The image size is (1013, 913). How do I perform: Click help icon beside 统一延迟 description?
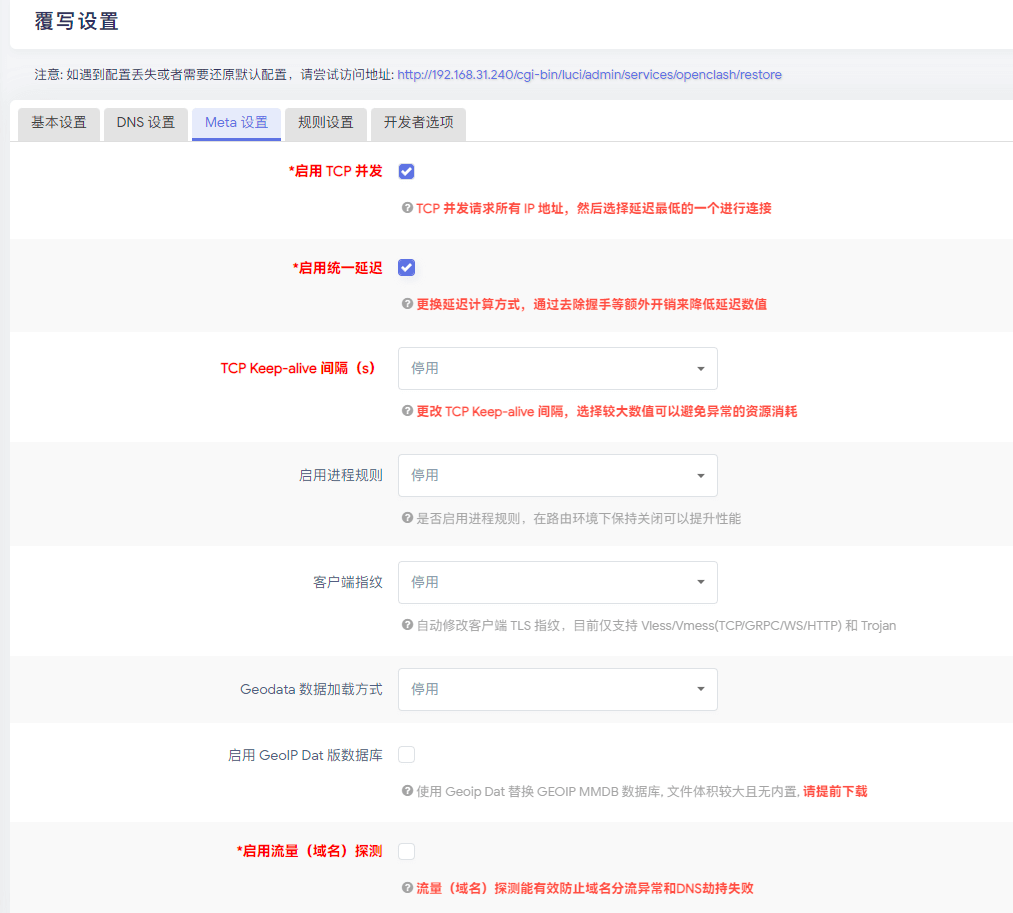[407, 304]
